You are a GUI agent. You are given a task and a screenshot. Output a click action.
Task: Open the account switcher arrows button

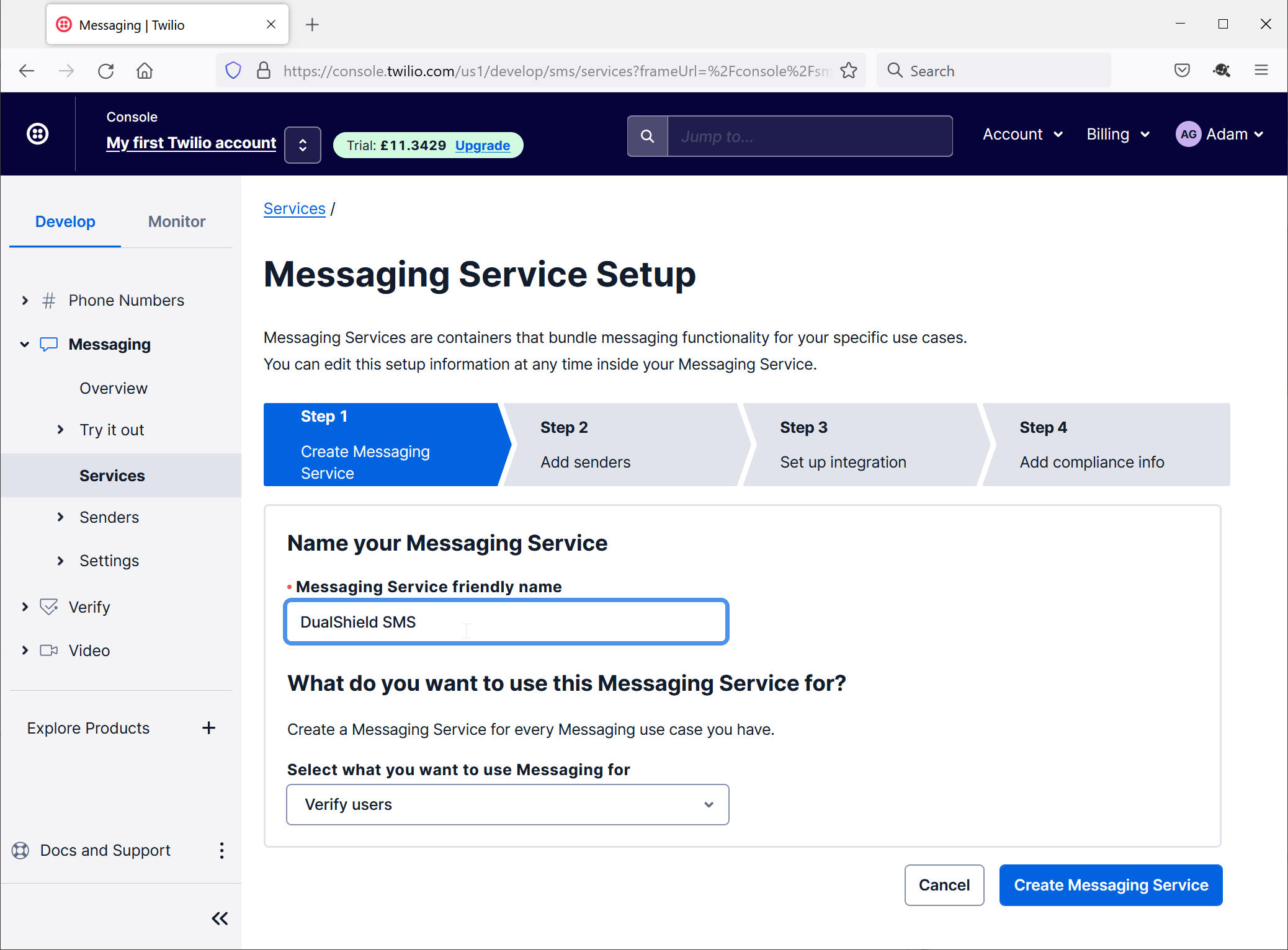click(303, 145)
